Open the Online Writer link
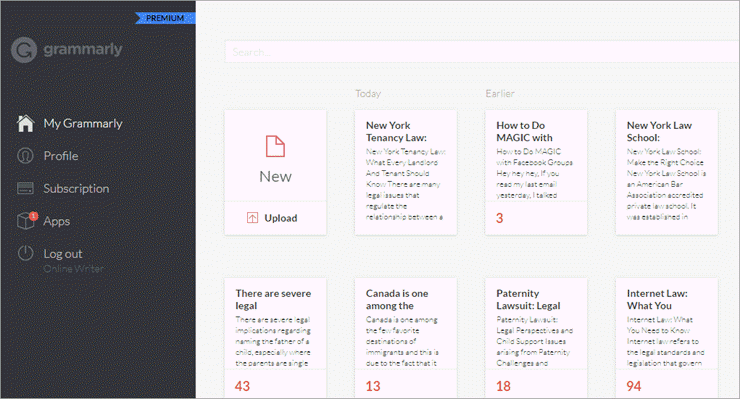Viewport: 740px width, 399px height. [x=74, y=269]
